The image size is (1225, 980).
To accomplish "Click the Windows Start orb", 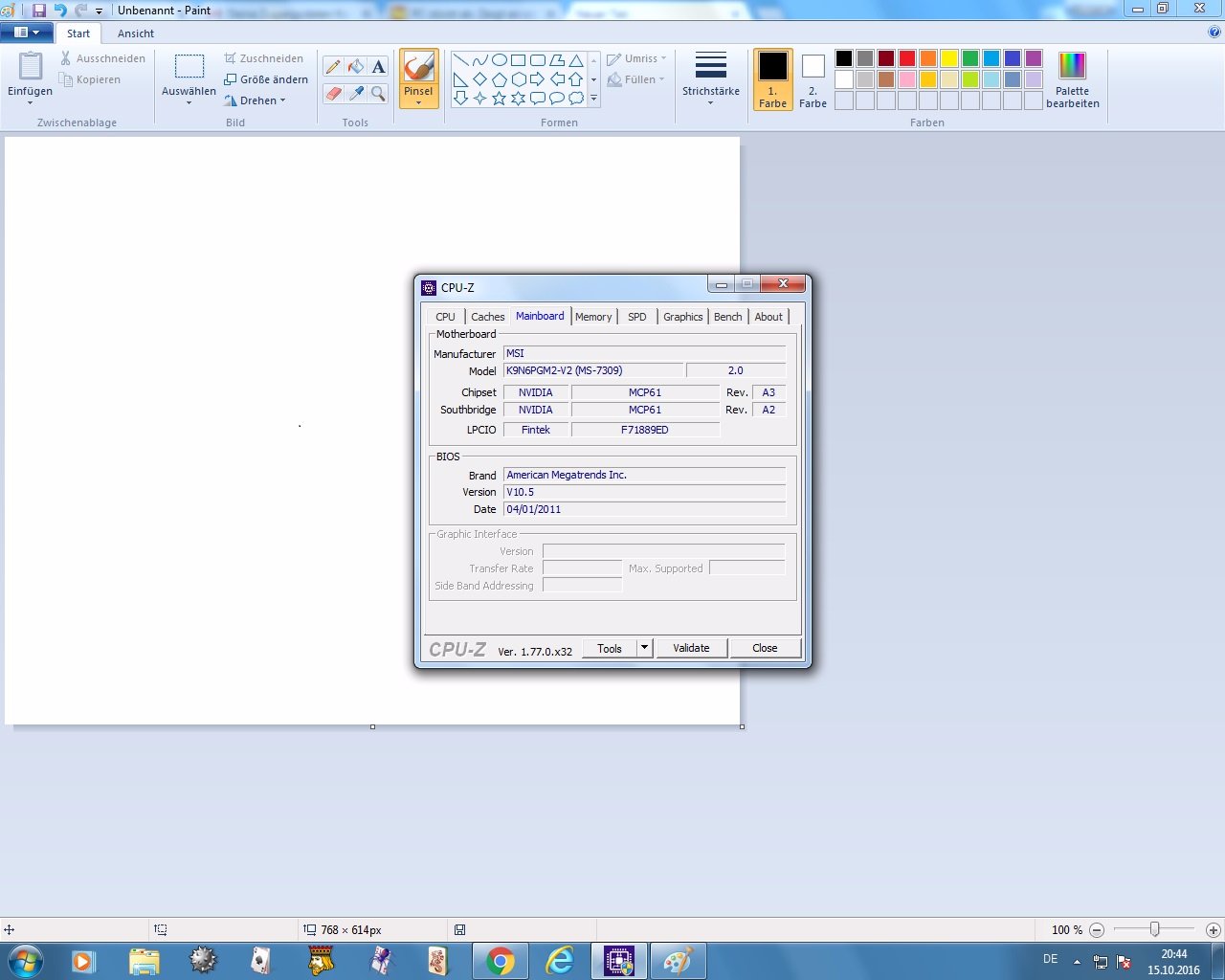I will tap(25, 960).
